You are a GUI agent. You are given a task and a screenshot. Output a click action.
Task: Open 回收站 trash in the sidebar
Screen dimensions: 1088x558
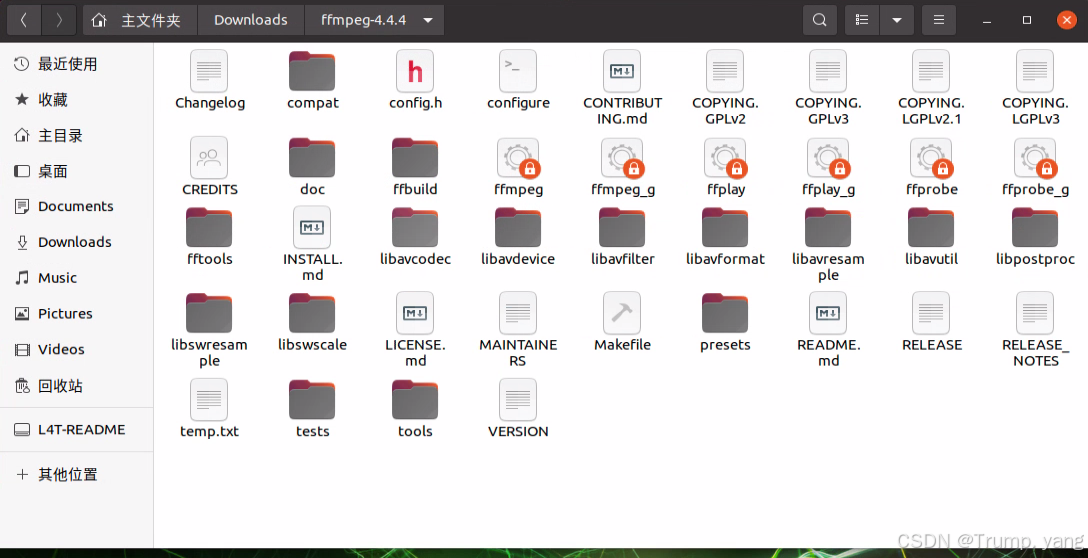tap(76, 385)
